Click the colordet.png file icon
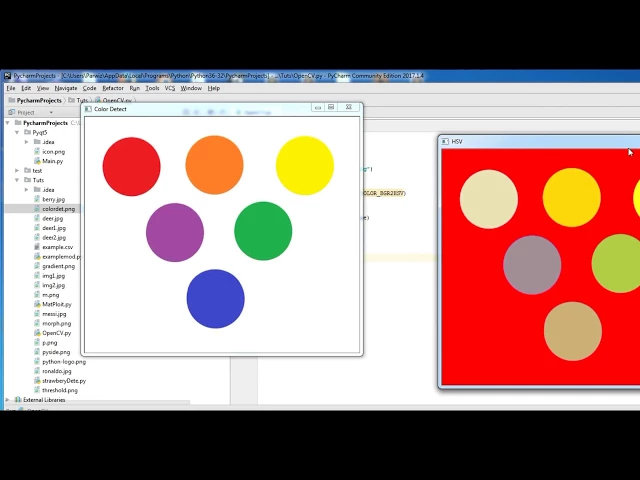Viewport: 640px width, 480px height. point(37,209)
